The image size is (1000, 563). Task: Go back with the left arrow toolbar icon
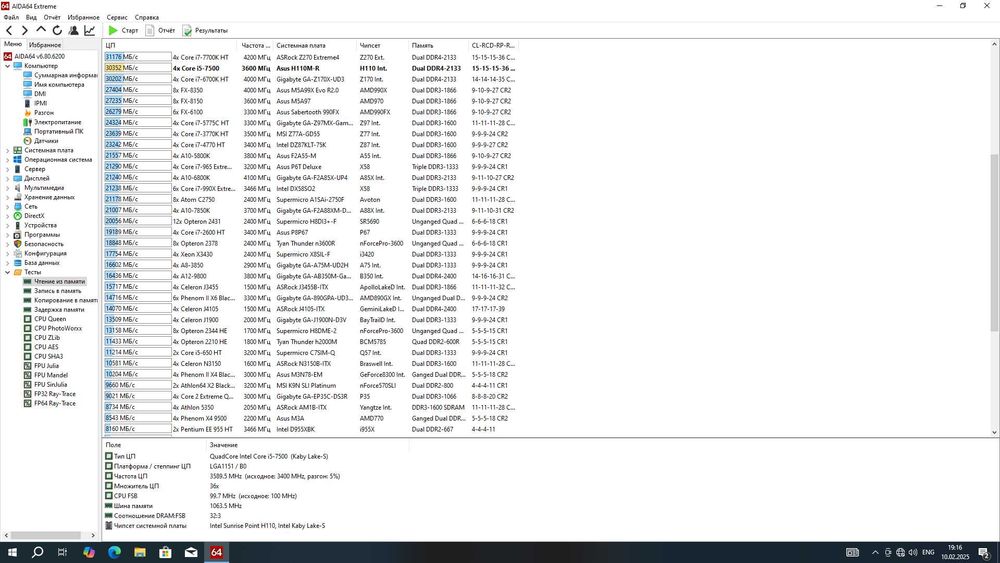[x=9, y=30]
